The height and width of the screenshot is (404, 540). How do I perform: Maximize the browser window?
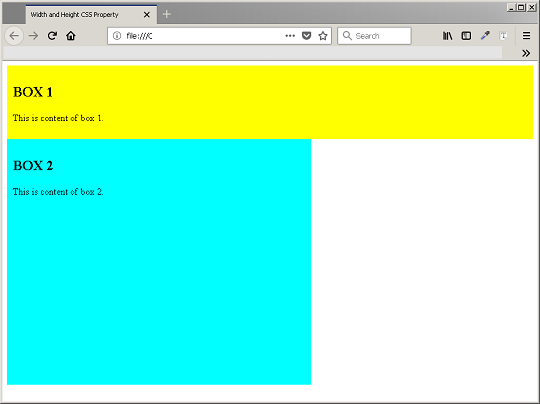521,7
